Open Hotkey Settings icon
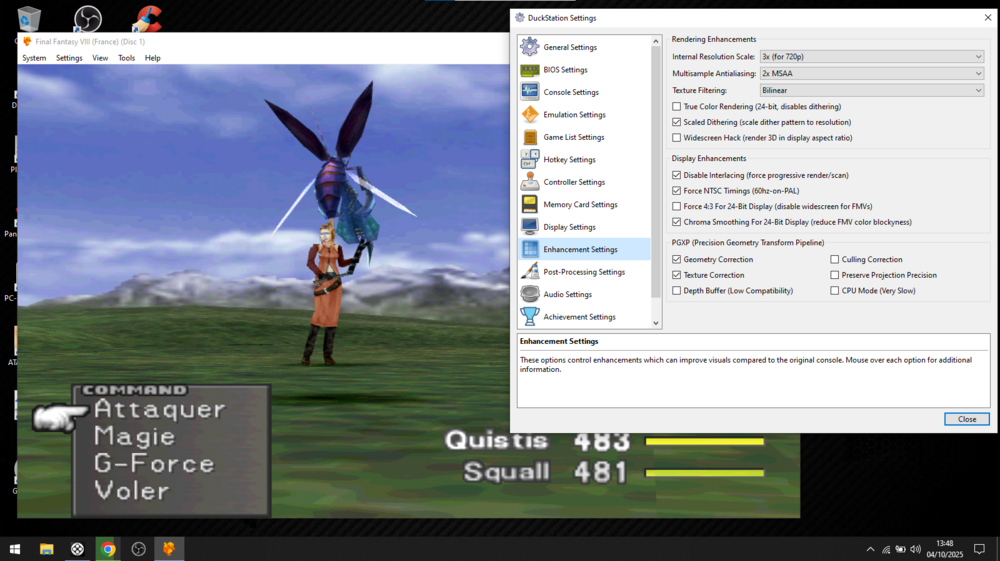Image resolution: width=1000 pixels, height=561 pixels. (529, 159)
